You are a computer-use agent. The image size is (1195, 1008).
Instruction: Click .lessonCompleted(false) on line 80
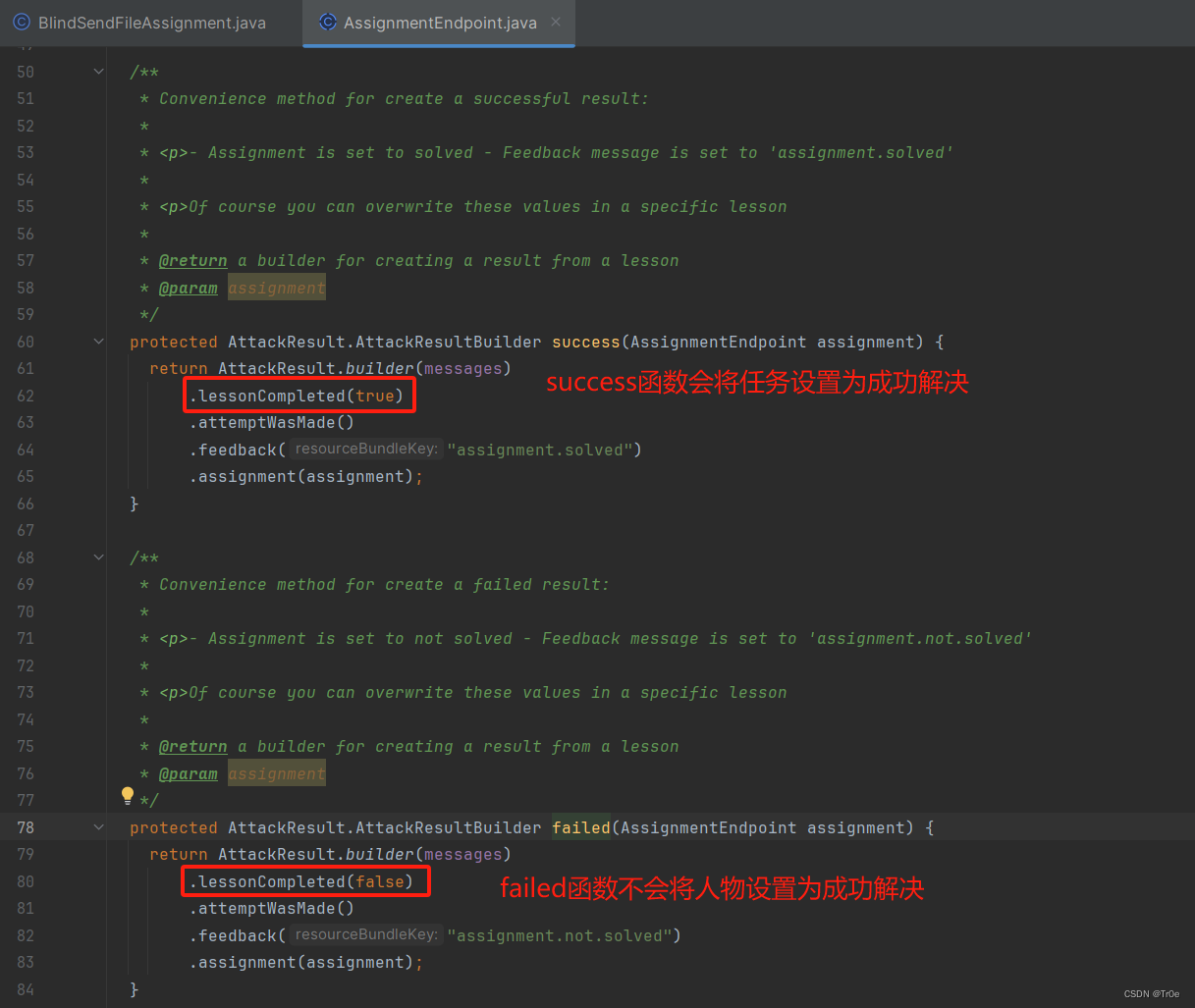301,881
